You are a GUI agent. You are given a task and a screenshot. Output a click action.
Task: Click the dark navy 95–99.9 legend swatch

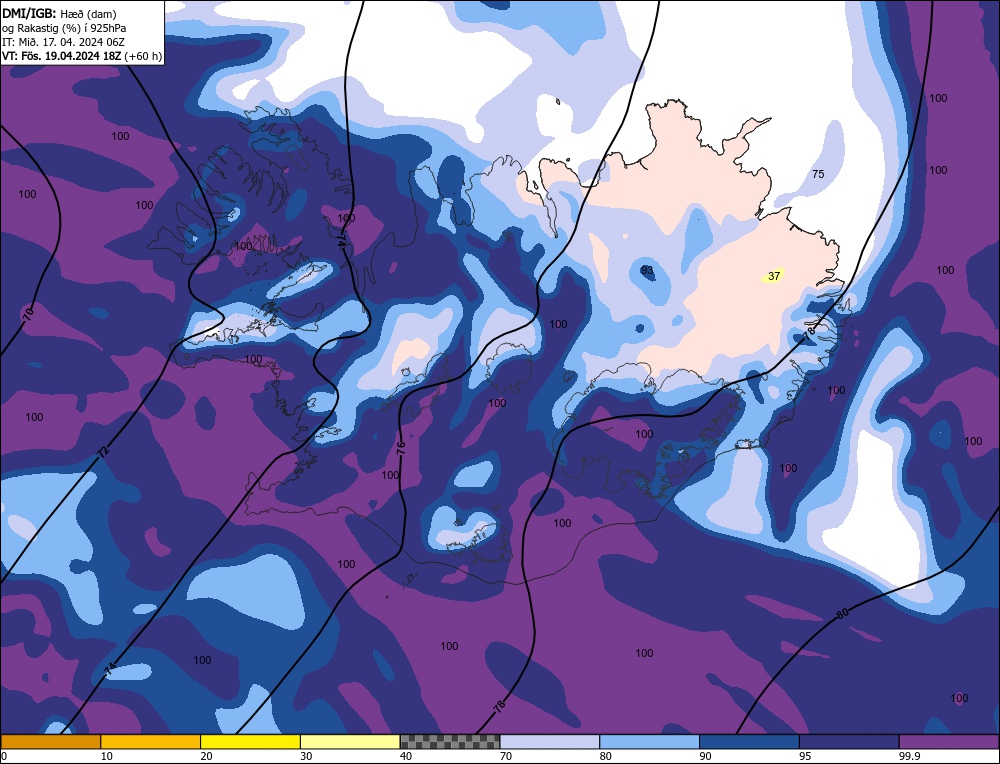click(849, 742)
